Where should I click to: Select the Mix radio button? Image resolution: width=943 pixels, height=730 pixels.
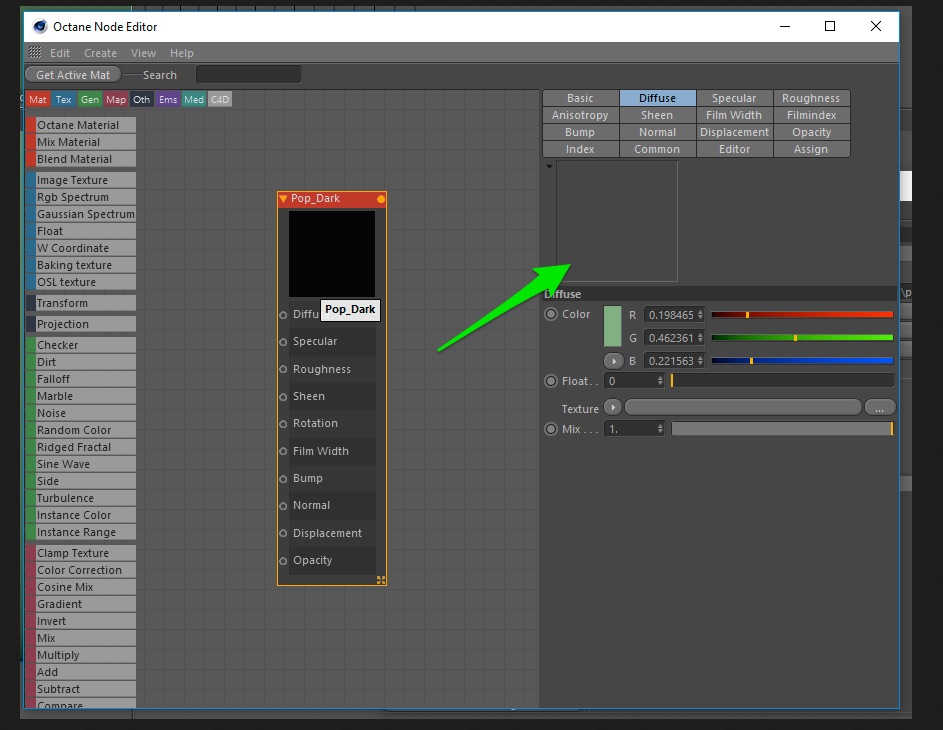click(x=551, y=429)
